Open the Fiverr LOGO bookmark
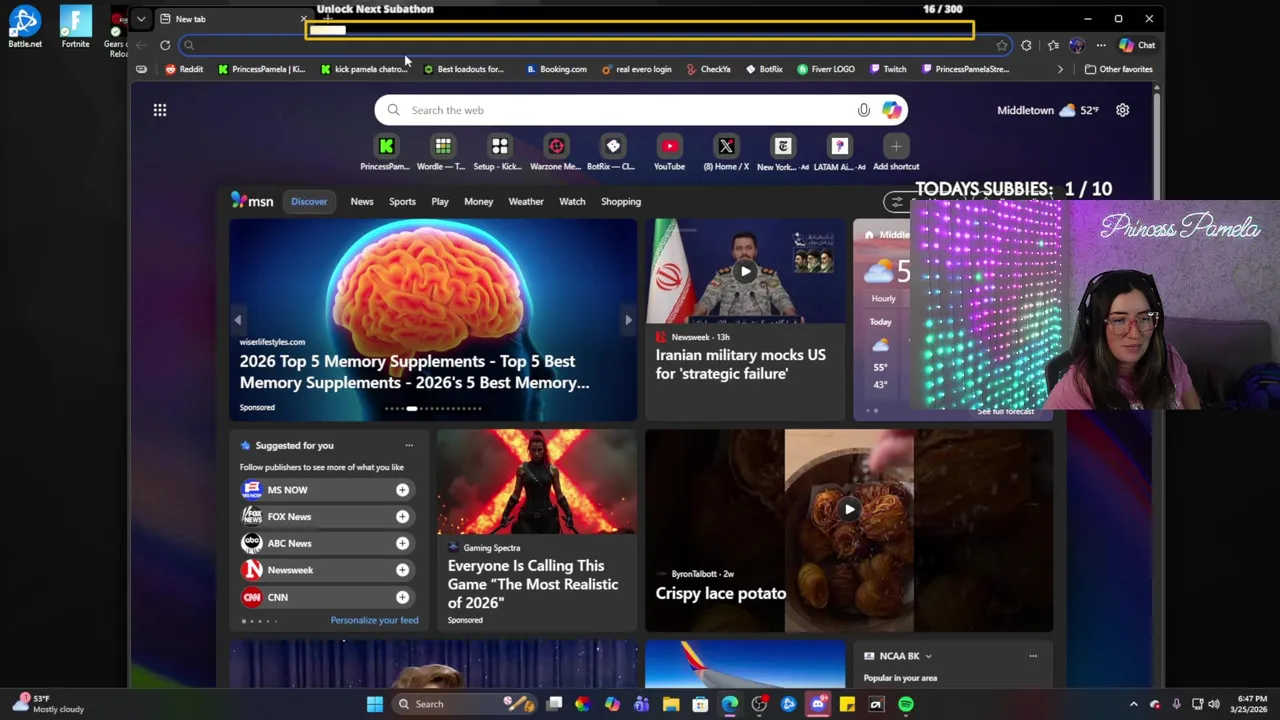The width and height of the screenshot is (1280, 720). 826,69
